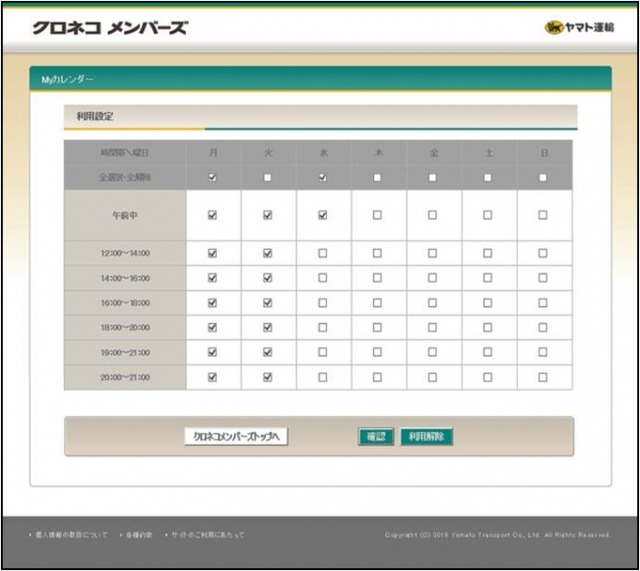Uncheck 午前中 for Tuesday (火)

point(267,215)
